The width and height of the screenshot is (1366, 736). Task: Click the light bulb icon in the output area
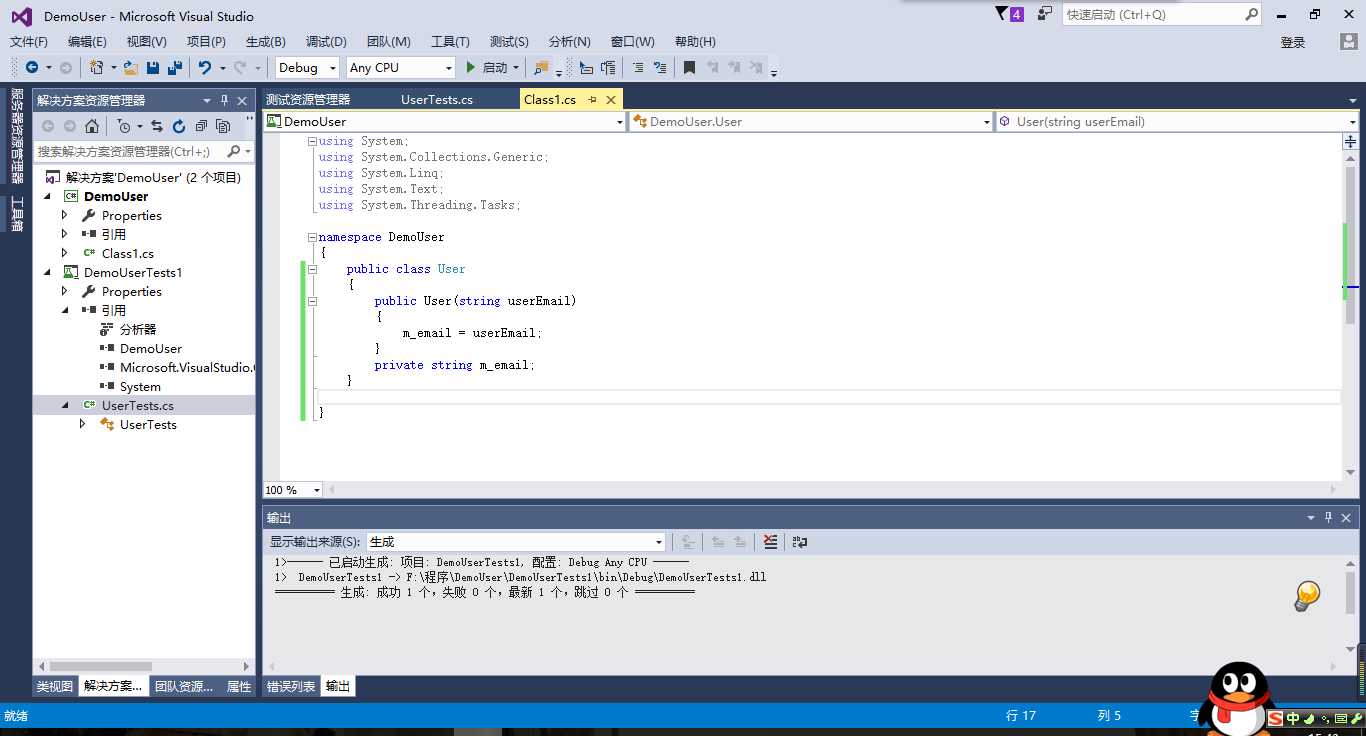pyautogui.click(x=1307, y=596)
